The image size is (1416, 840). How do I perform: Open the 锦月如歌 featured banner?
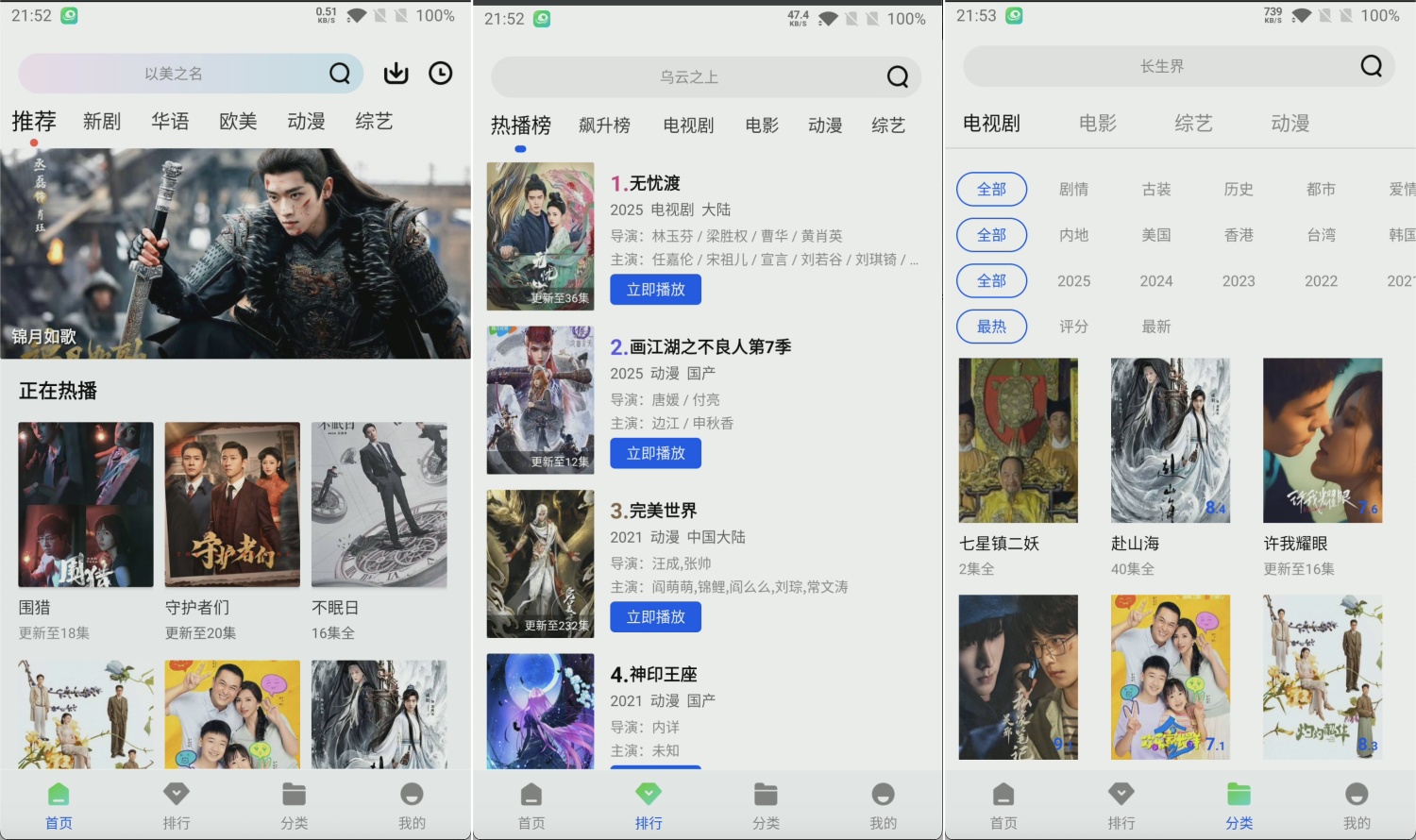[235, 253]
